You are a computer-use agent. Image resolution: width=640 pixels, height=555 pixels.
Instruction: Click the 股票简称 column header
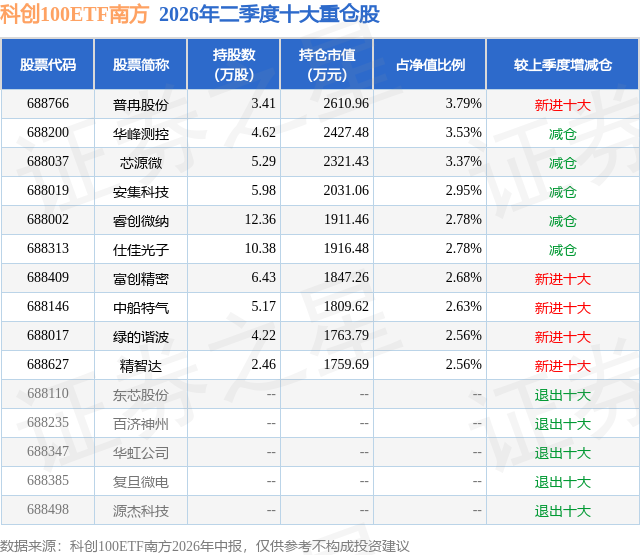[141, 64]
